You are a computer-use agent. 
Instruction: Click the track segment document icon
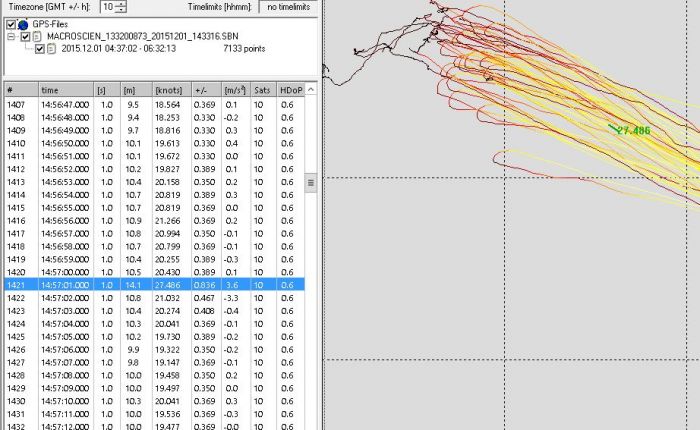pos(52,47)
